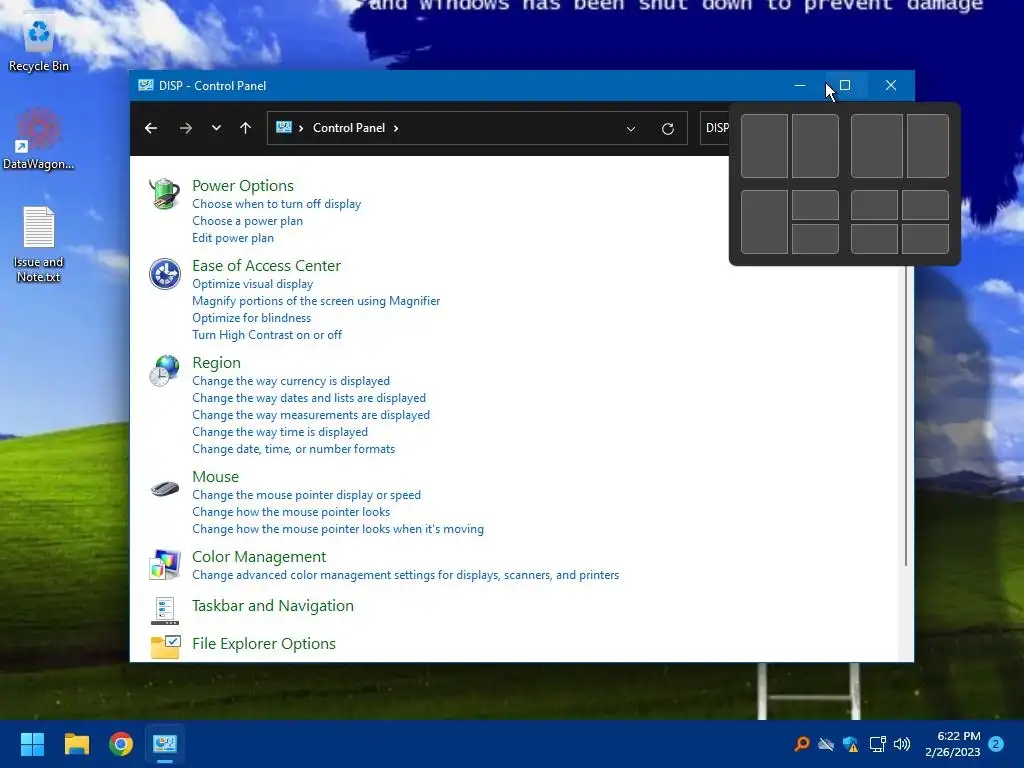
Task: Select the DataWagon desktop shortcut
Action: click(39, 138)
